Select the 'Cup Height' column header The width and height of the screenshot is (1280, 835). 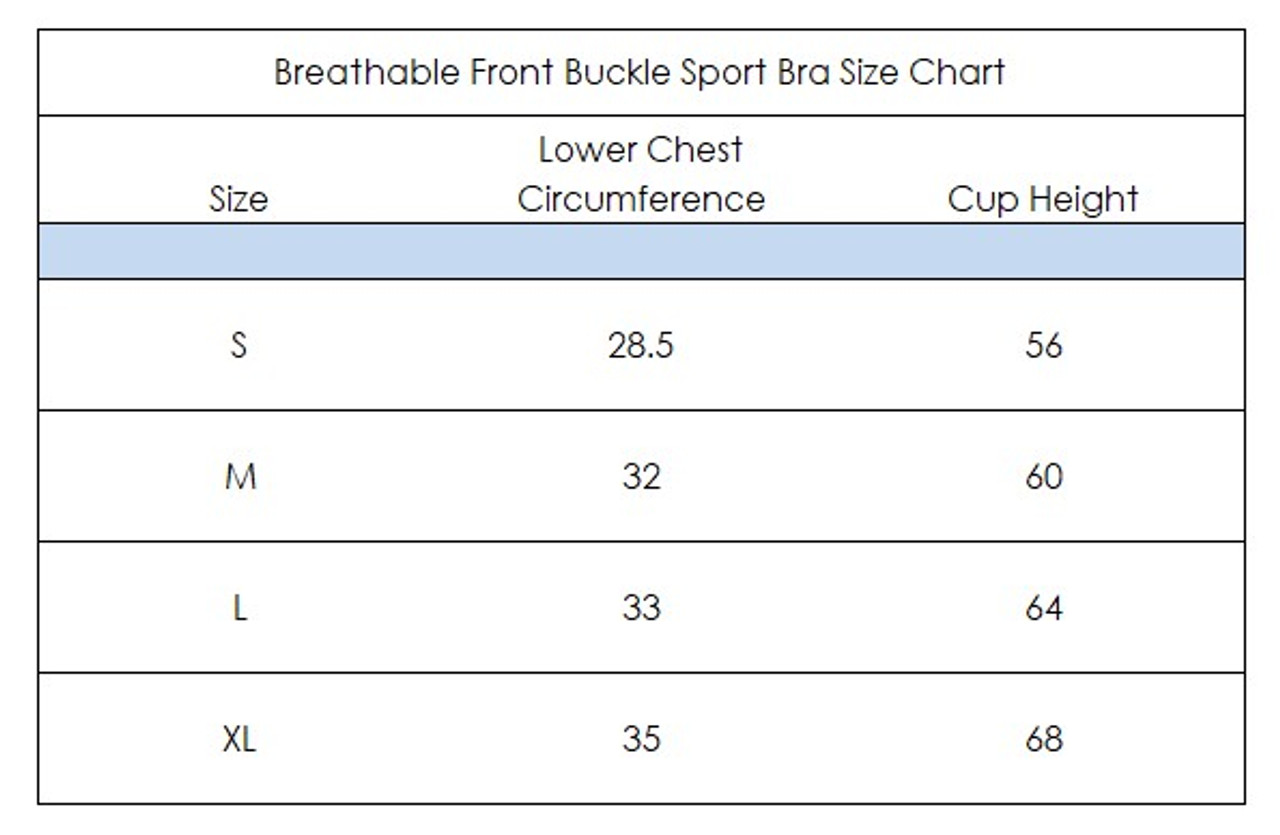pyautogui.click(x=1043, y=200)
